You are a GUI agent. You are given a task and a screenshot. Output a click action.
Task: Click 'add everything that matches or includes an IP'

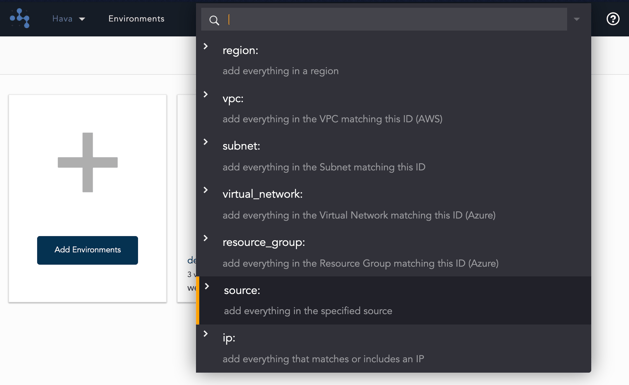coord(323,359)
